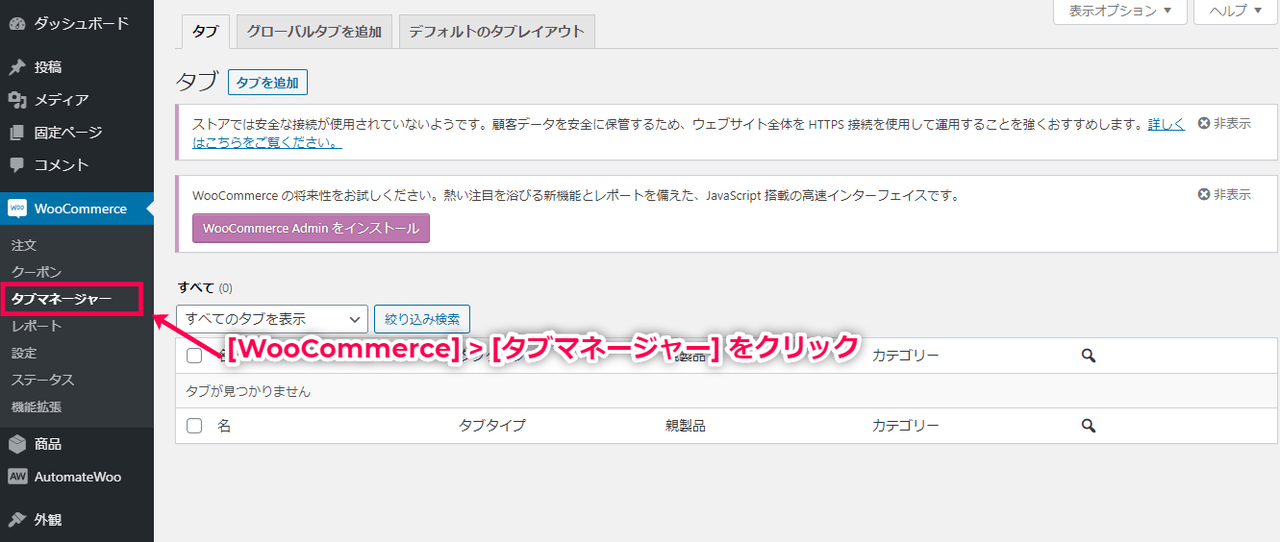This screenshot has width=1280, height=542.
Task: Click the タブが見つかりません row text
Action: pos(249,391)
